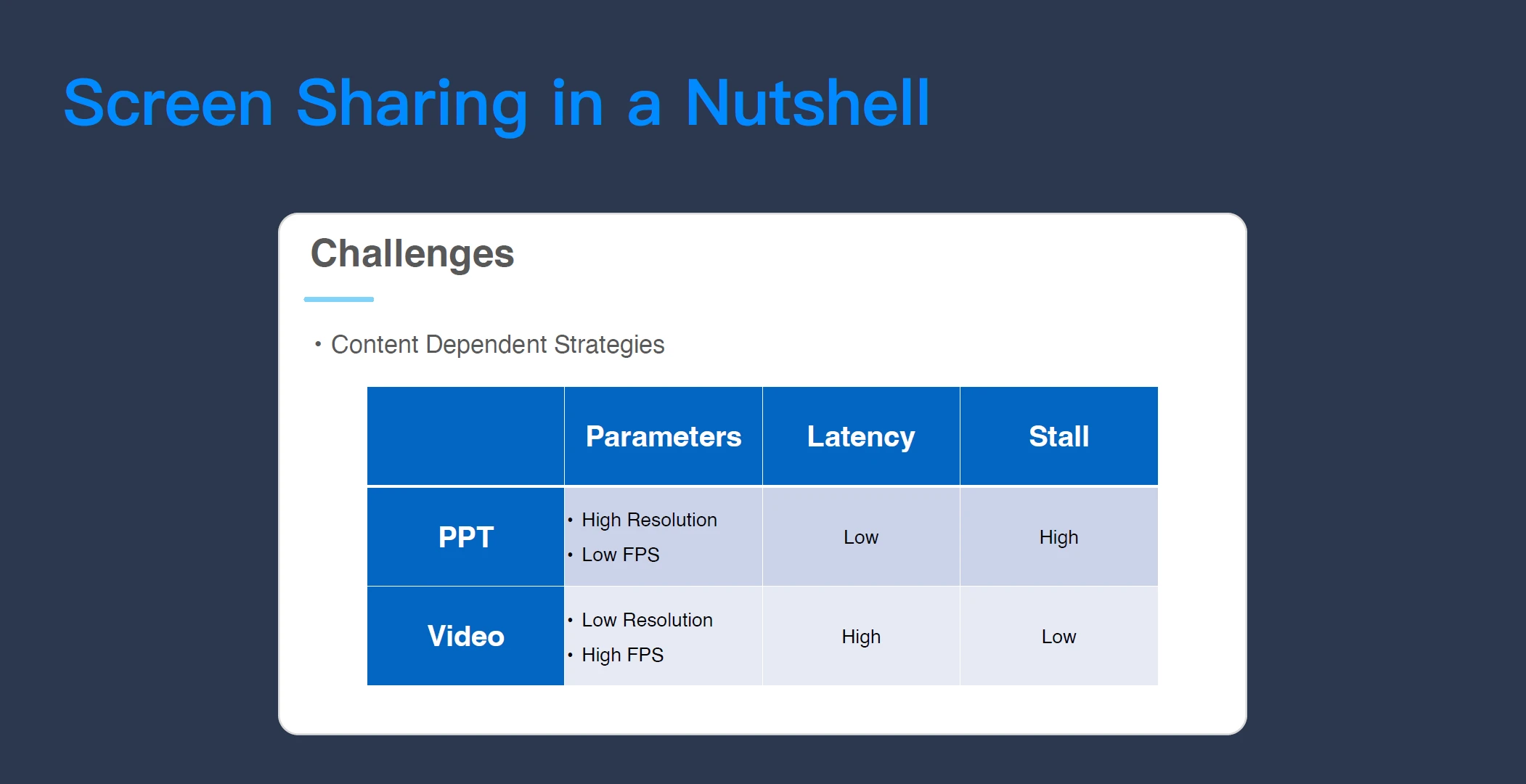Click the Content Dependent Strategies bullet
This screenshot has width=1526, height=784.
pos(497,344)
